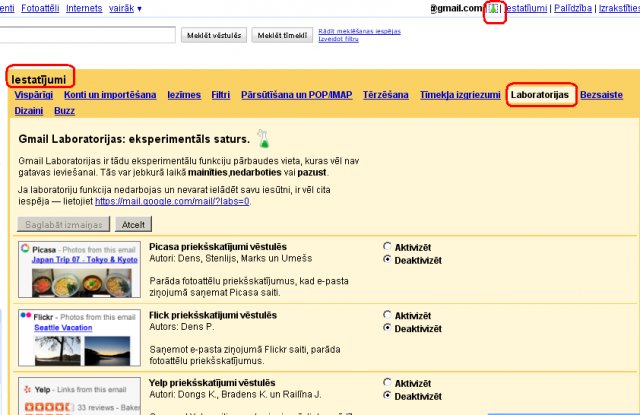Screen dimensions: 640x415
Task: Switch to the Buzz tab
Action: coord(64,111)
